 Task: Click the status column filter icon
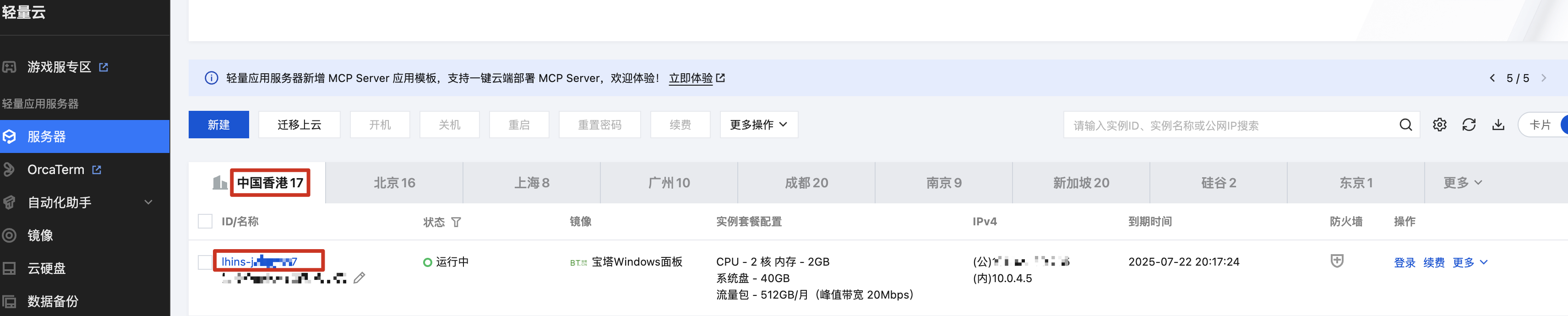(457, 222)
